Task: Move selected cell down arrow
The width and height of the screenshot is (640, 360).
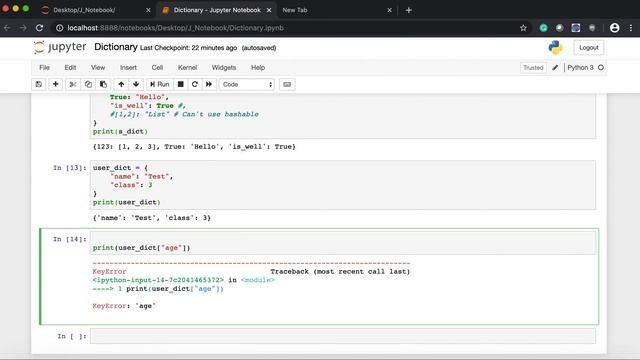Action: [x=136, y=84]
